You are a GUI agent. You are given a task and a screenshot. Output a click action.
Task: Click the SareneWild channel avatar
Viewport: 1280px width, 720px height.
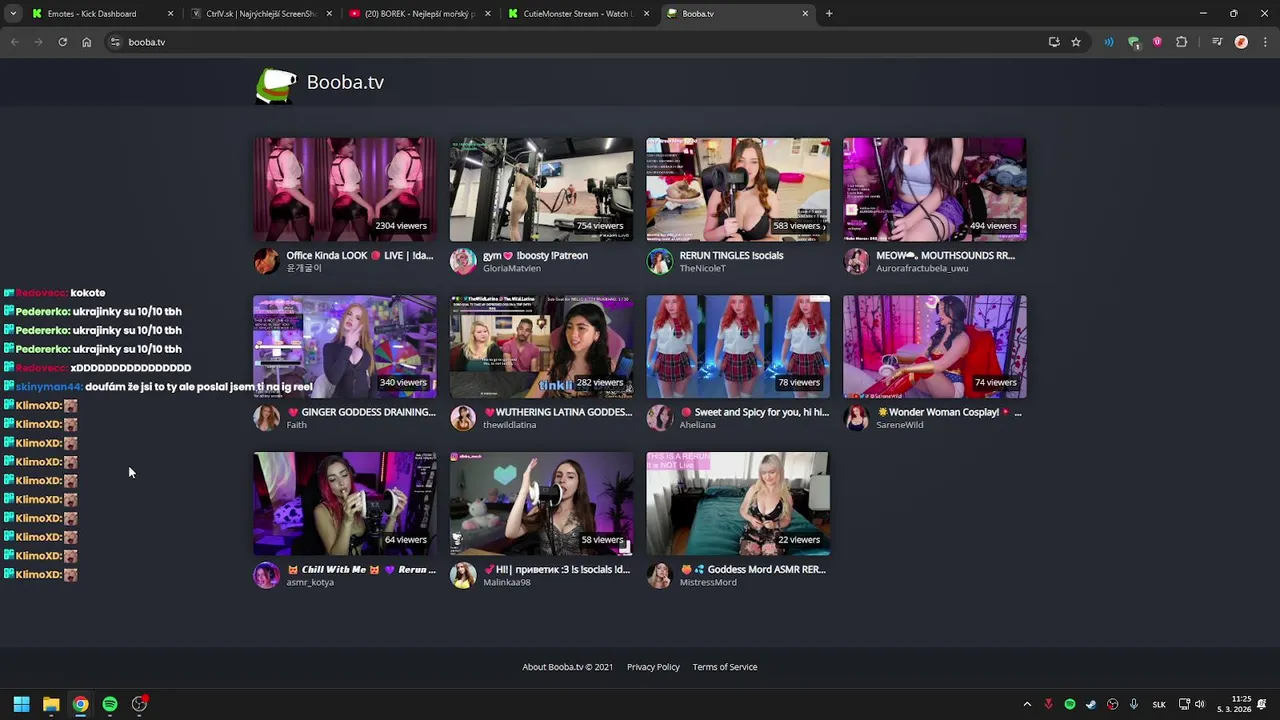[857, 418]
